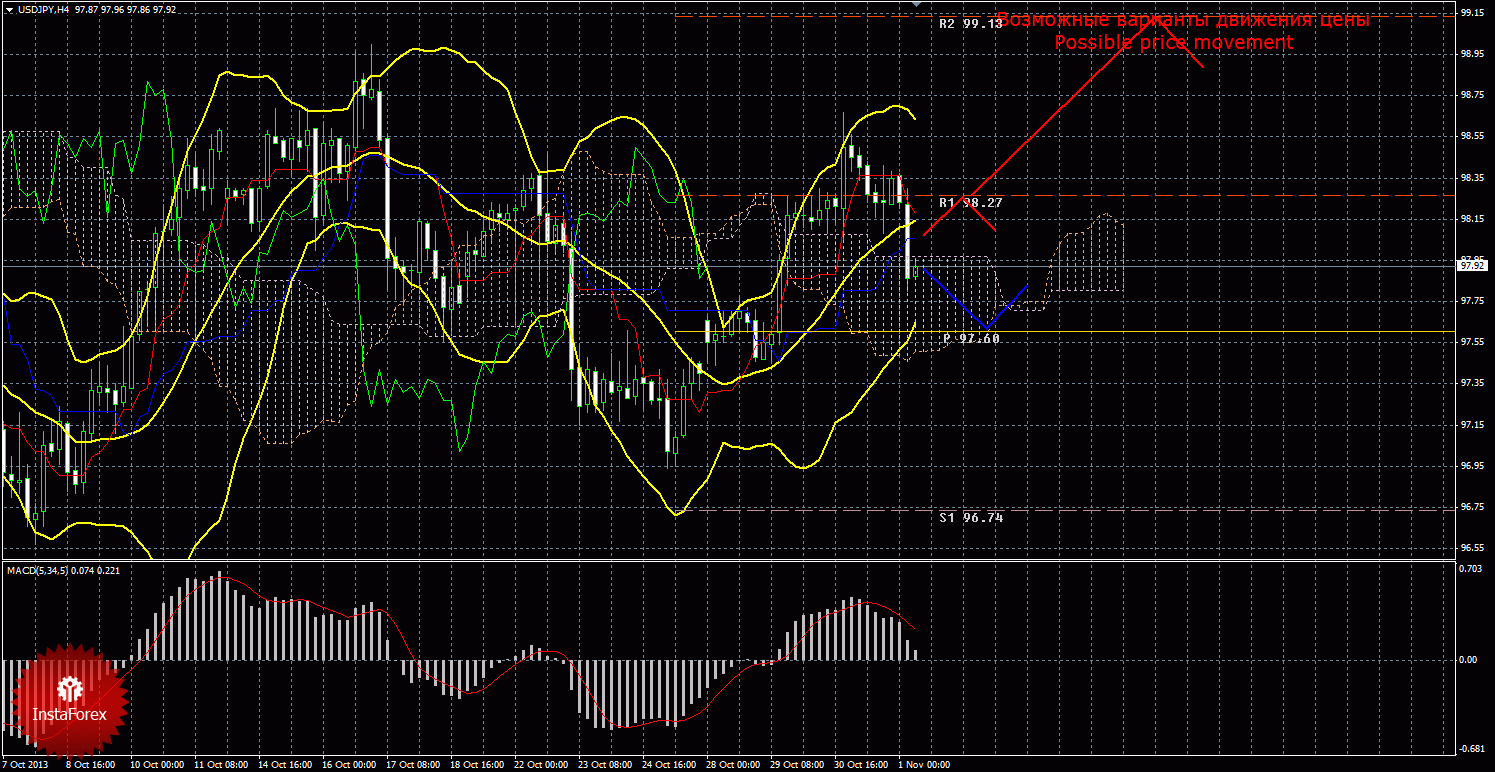Click the MACD 0.00 zero level scale value
This screenshot has width=1495, height=772.
(x=1468, y=660)
